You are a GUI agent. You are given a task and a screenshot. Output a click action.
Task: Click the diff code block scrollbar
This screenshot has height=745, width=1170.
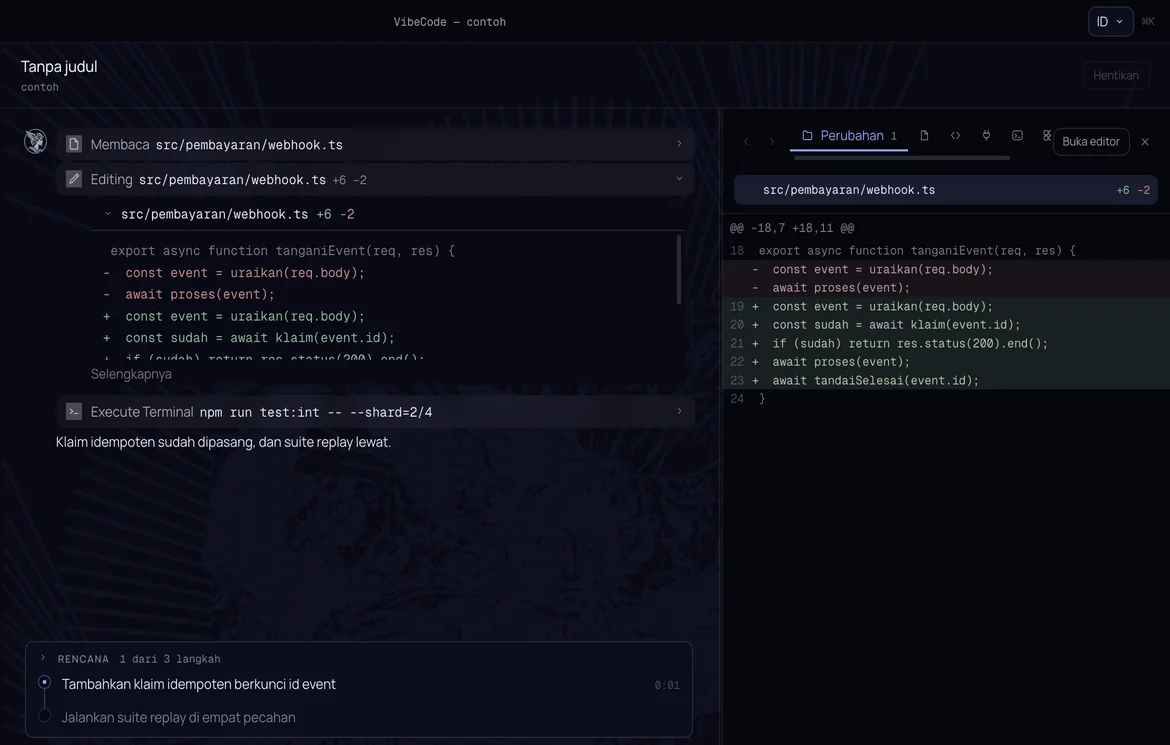click(x=678, y=270)
